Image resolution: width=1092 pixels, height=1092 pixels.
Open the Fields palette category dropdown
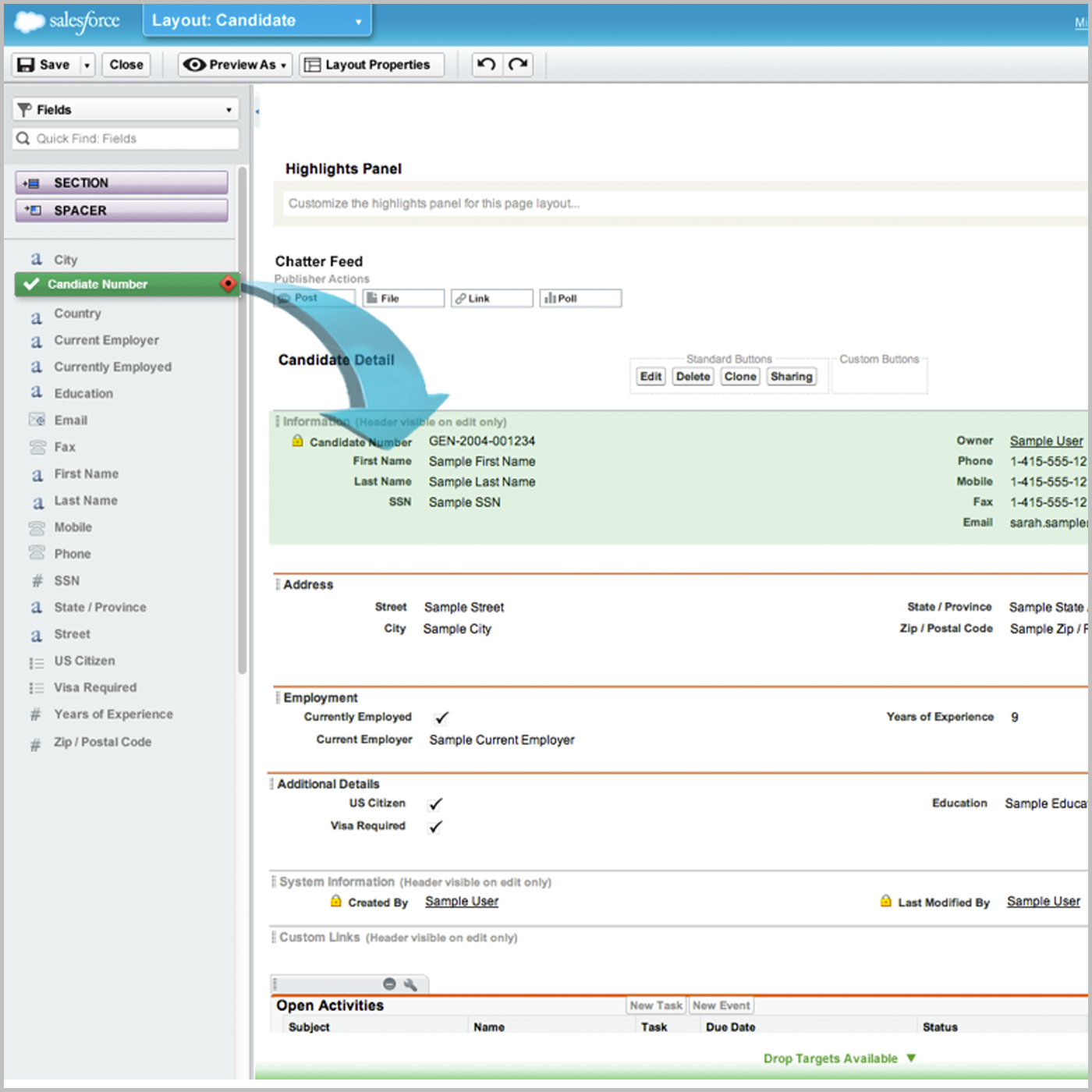126,110
